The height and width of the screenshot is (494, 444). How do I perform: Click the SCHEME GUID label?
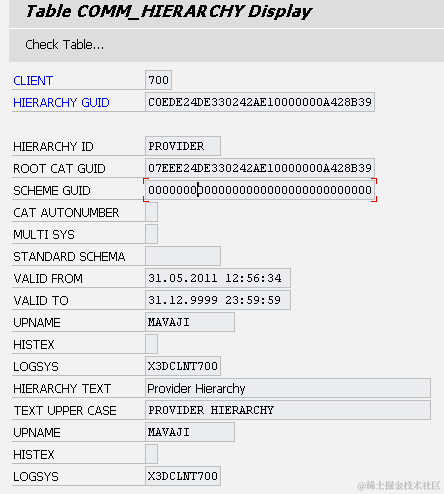(52, 191)
